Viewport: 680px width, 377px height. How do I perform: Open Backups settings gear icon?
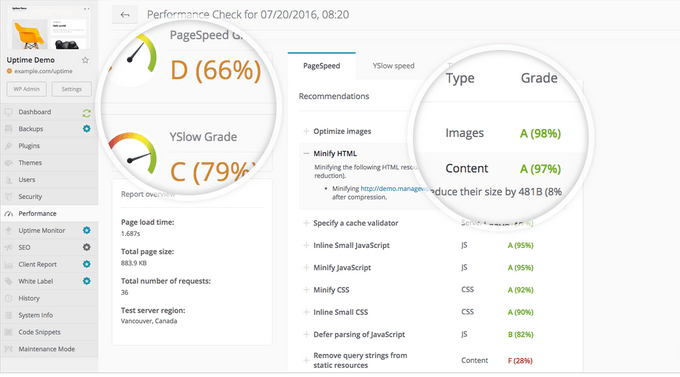(87, 129)
